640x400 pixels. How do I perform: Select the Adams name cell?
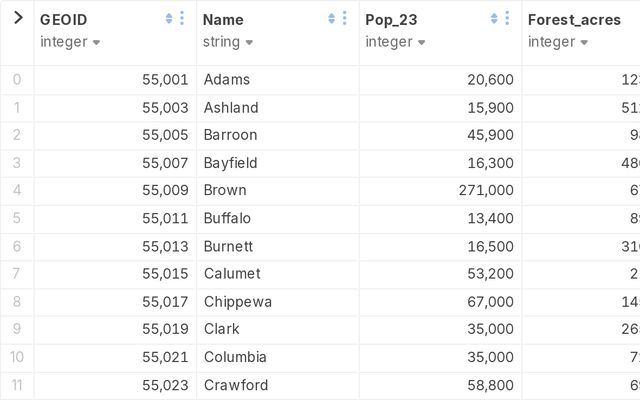coord(226,80)
